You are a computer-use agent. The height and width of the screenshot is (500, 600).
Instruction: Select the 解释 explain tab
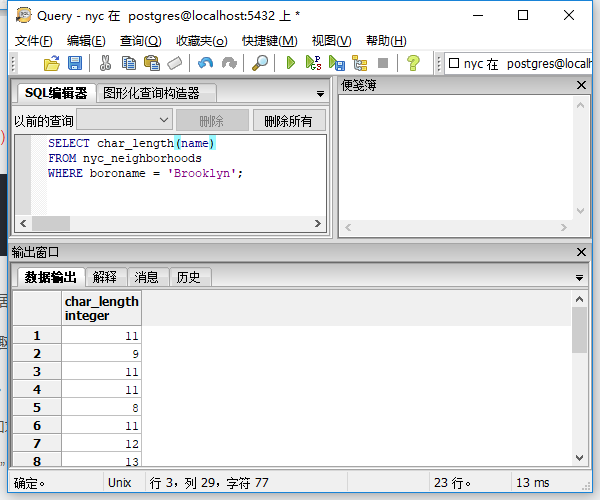click(105, 277)
